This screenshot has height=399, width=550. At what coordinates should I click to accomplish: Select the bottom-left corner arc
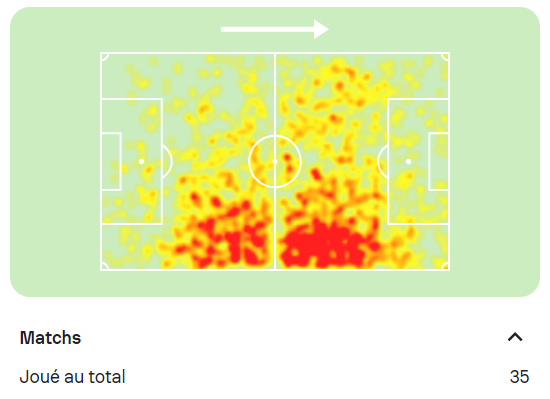pos(105,266)
